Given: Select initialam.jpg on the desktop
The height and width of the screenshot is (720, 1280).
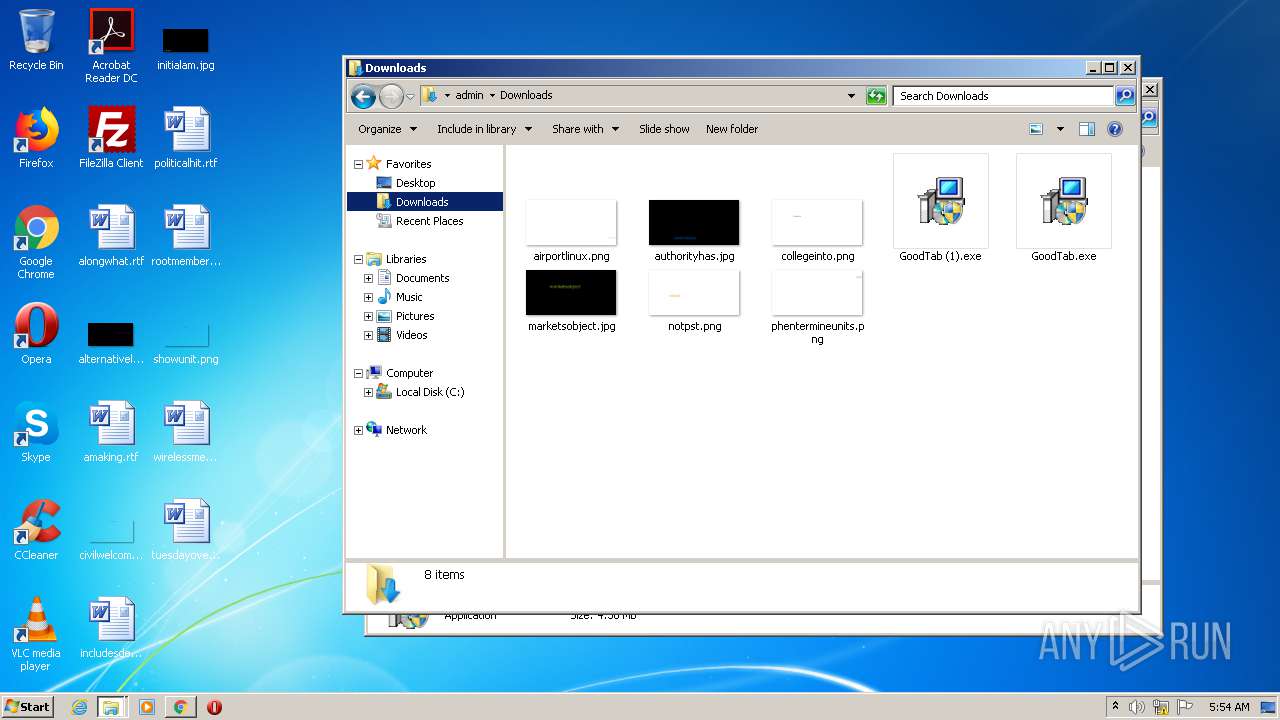Looking at the screenshot, I should [186, 48].
